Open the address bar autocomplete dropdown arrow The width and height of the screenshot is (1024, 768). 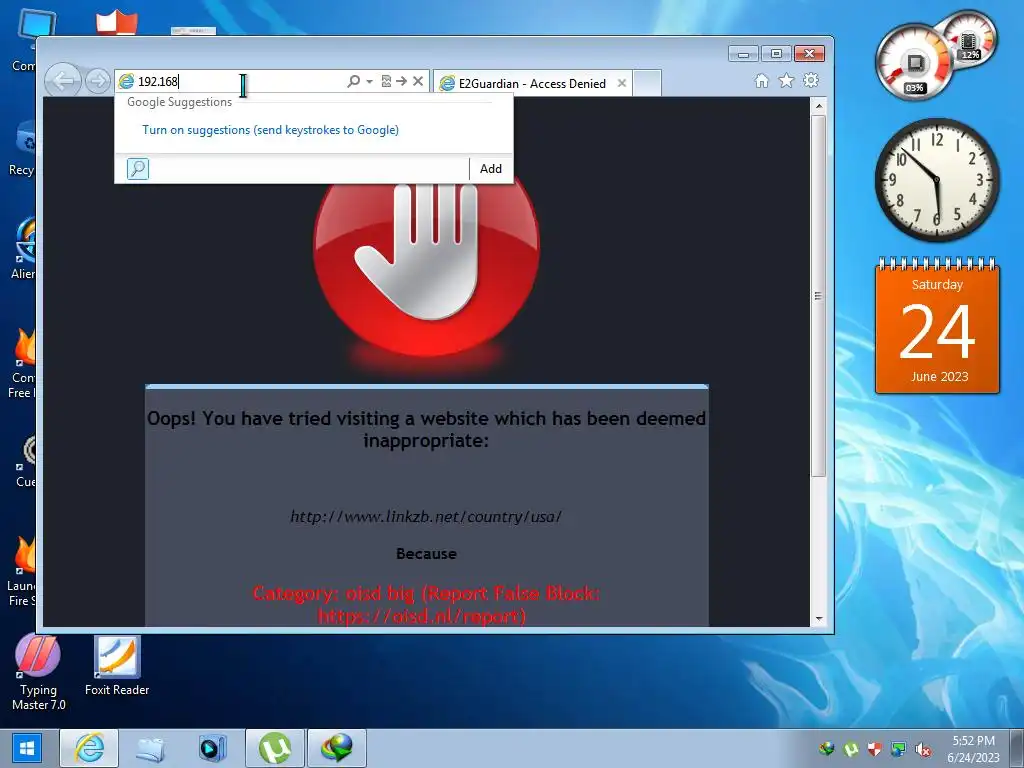click(369, 82)
